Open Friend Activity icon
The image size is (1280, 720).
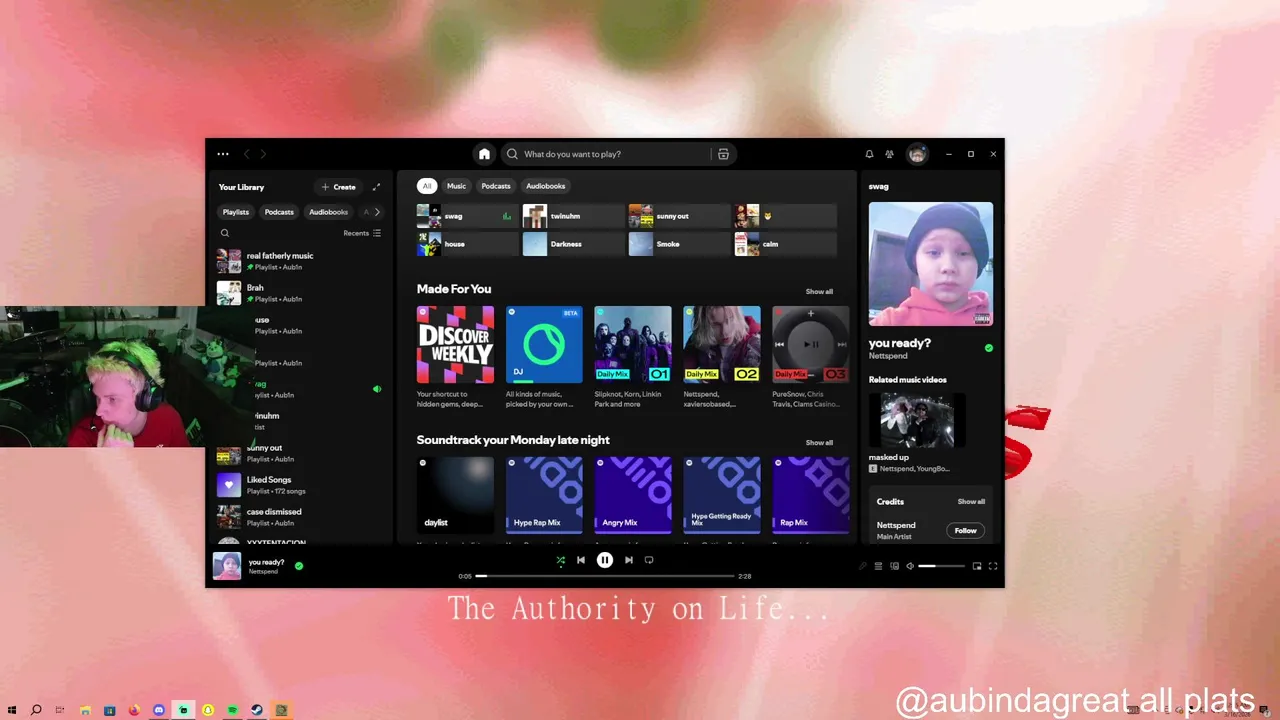[x=889, y=154]
